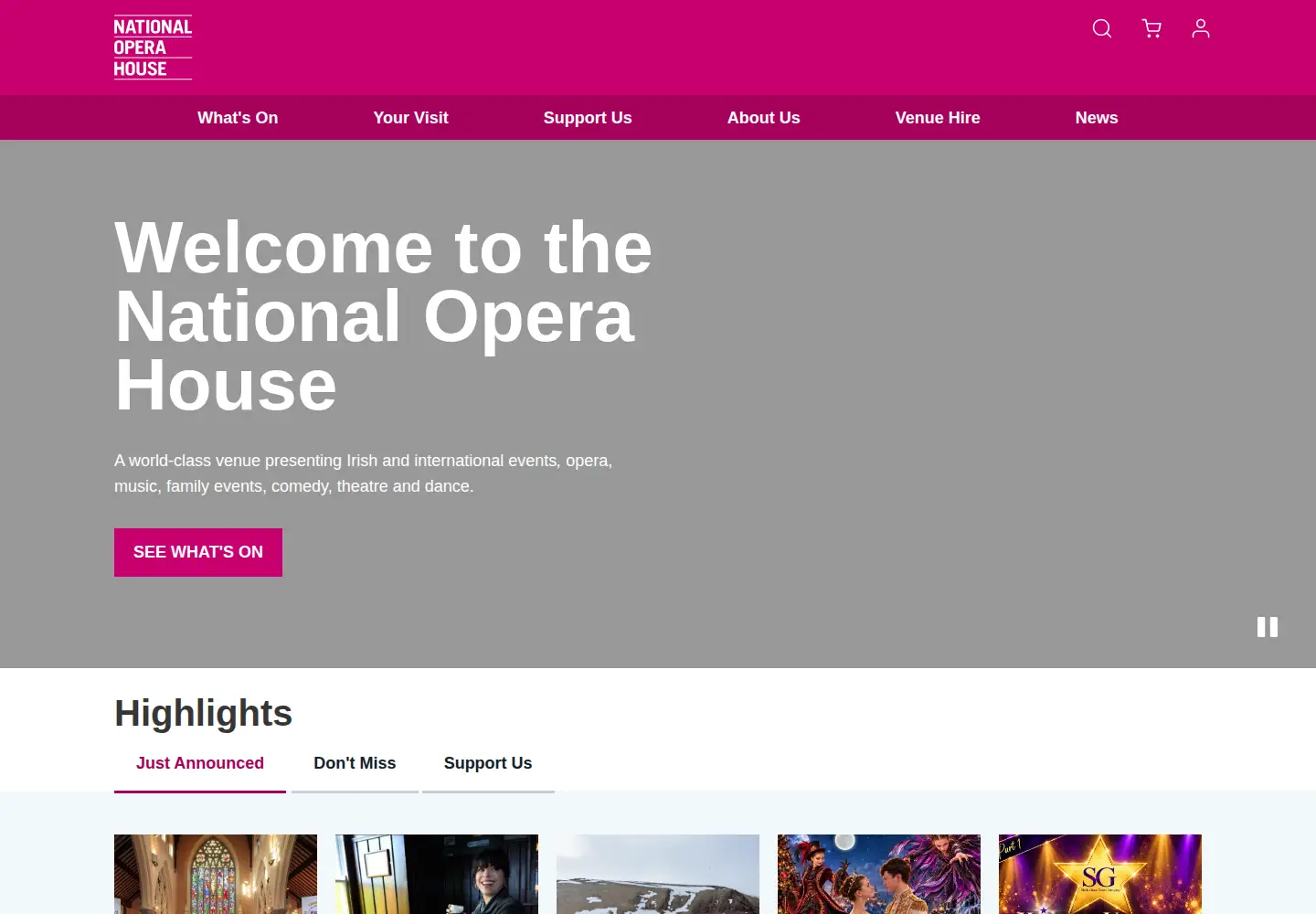Click the Welcome to the National Opera House heading

[384, 316]
